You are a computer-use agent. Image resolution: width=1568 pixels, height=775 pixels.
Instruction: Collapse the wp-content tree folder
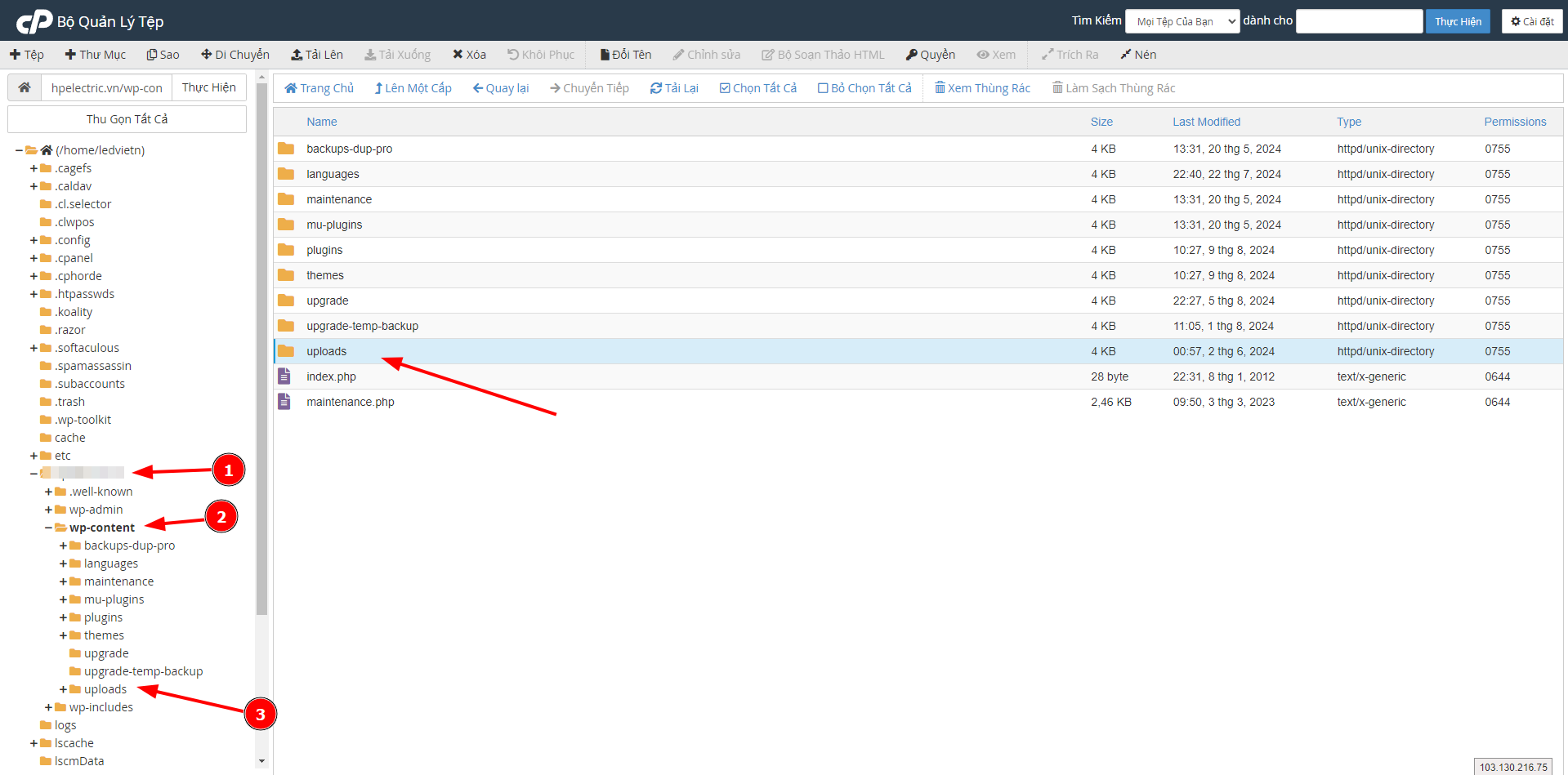(48, 528)
